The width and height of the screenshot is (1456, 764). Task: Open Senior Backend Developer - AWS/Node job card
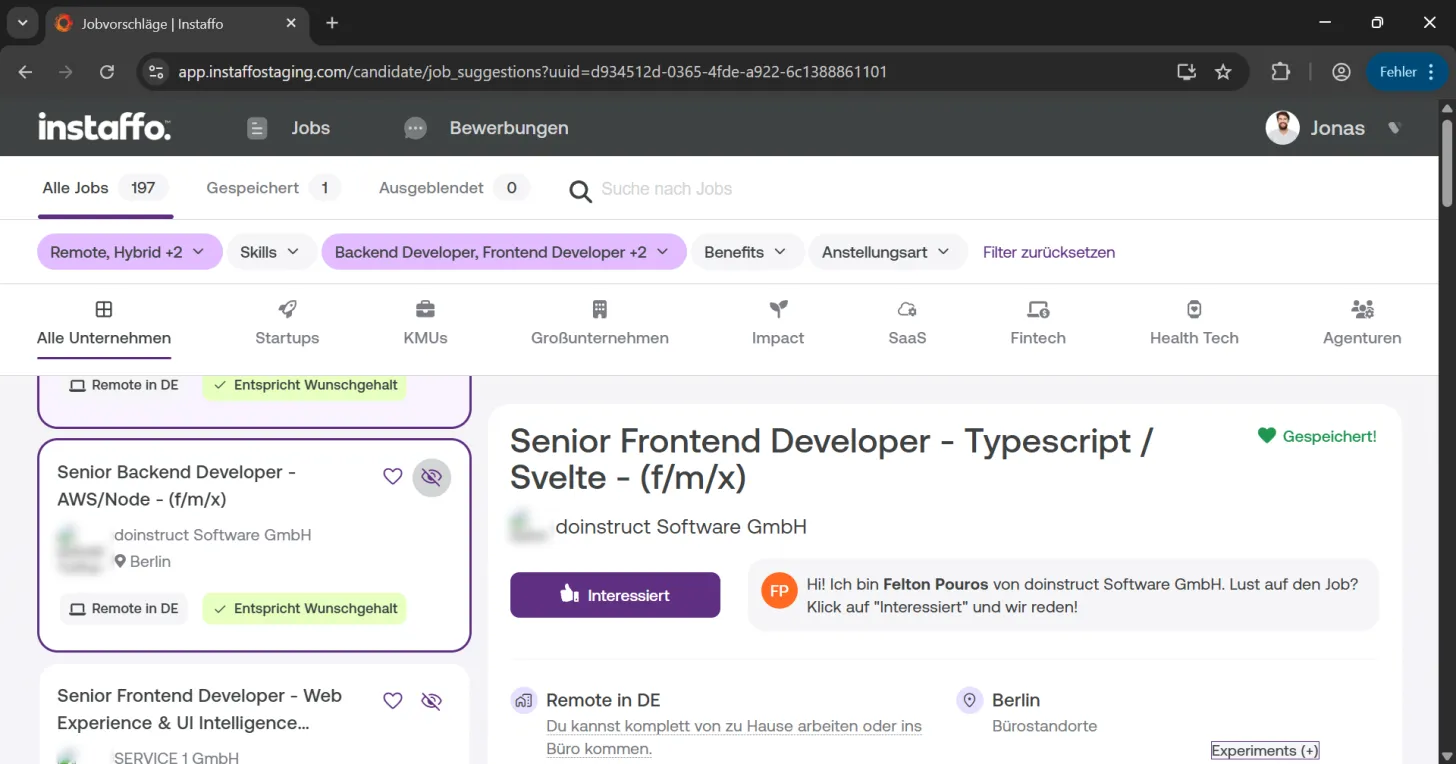(254, 545)
